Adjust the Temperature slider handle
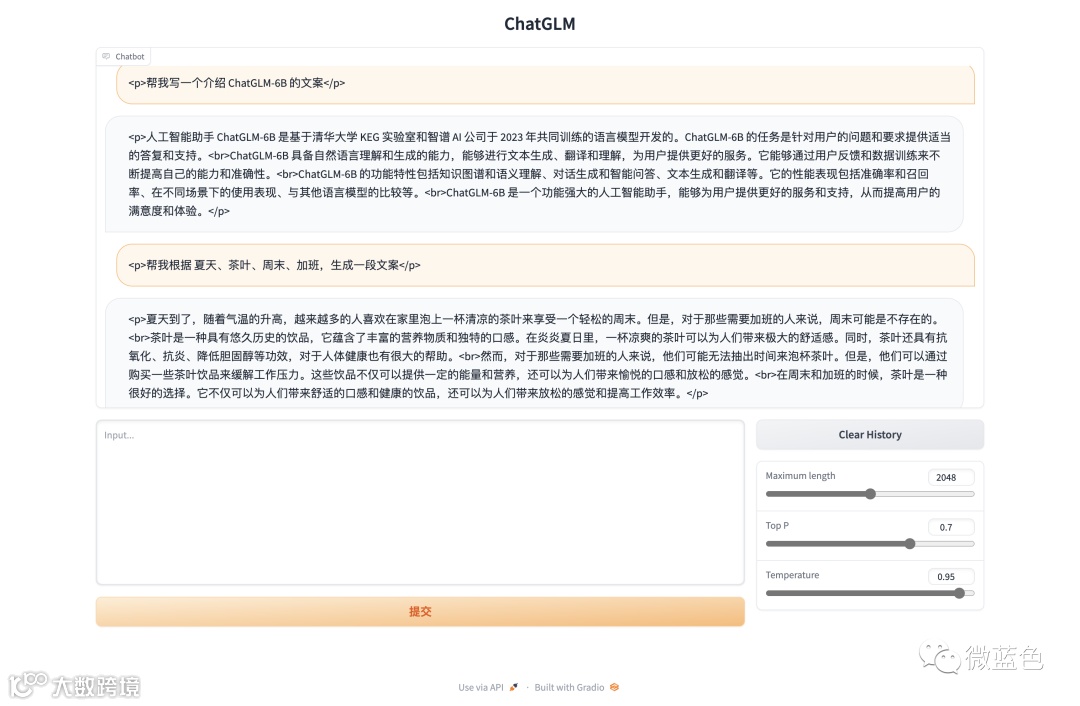The height and width of the screenshot is (706, 1080). 959,593
